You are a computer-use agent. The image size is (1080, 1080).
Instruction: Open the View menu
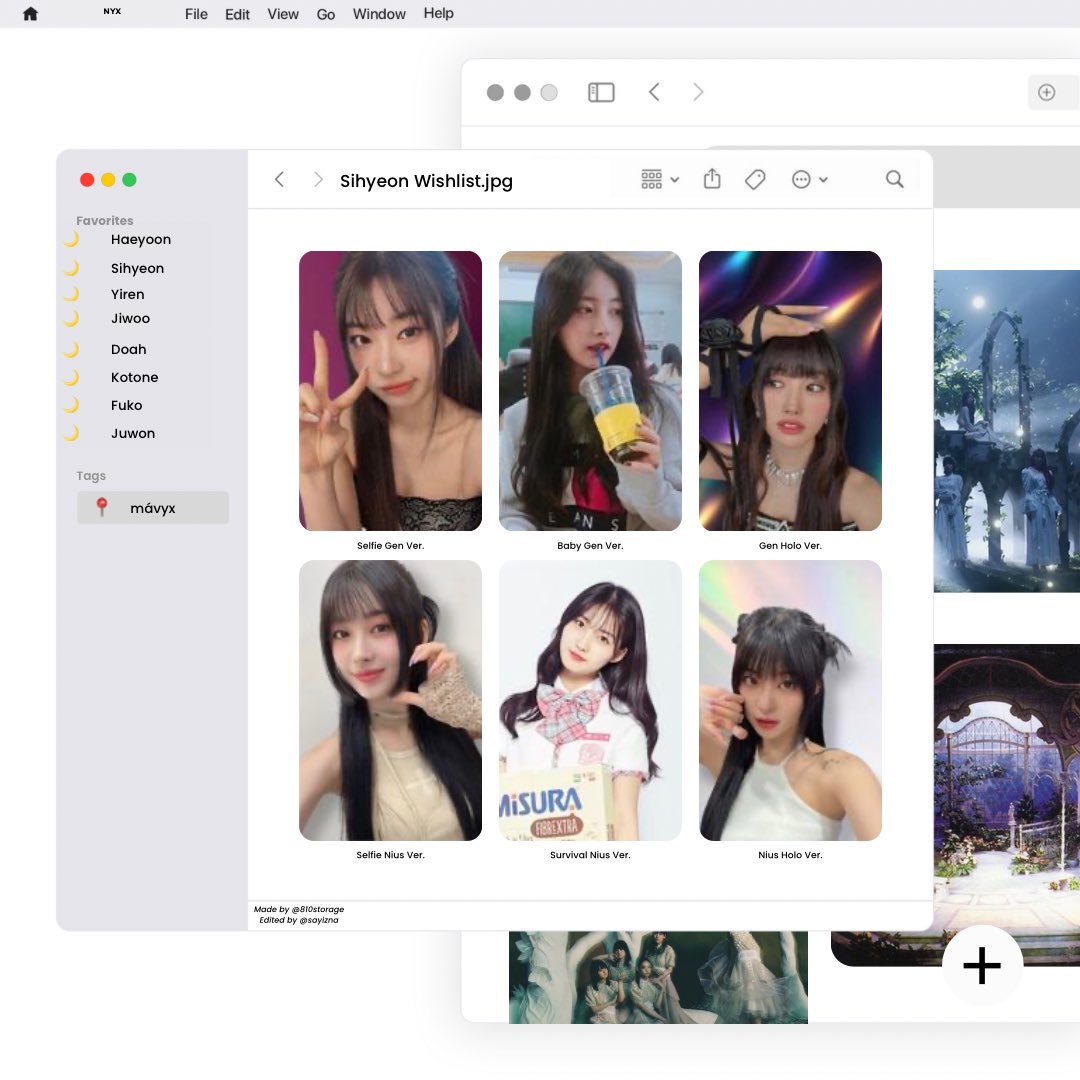tap(283, 14)
